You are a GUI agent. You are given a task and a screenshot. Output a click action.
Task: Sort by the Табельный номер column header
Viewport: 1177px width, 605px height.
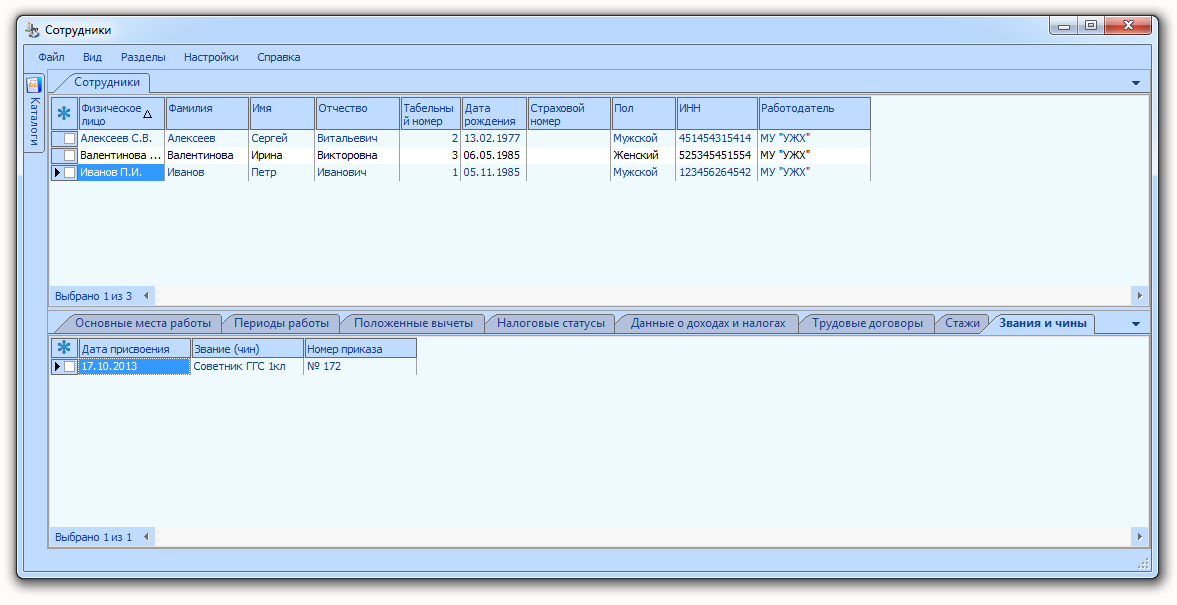pos(431,113)
